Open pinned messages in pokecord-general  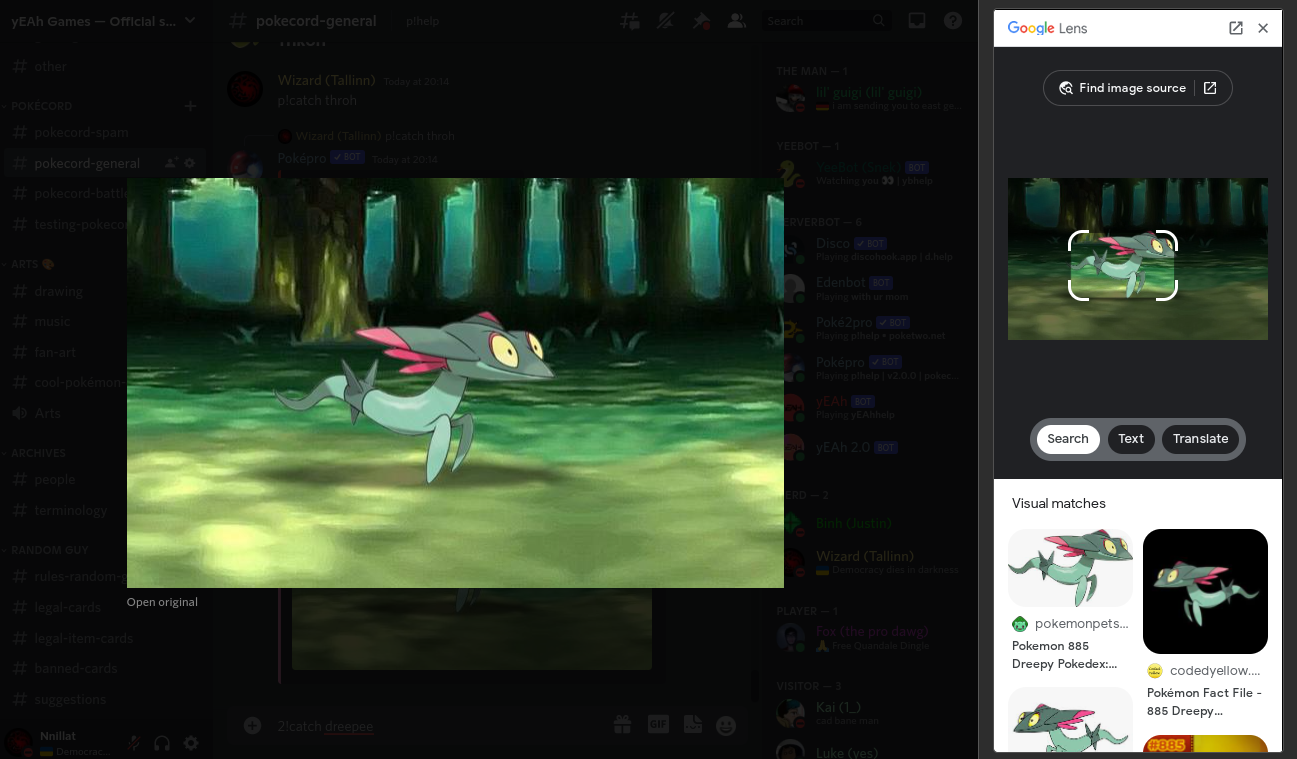[x=700, y=21]
